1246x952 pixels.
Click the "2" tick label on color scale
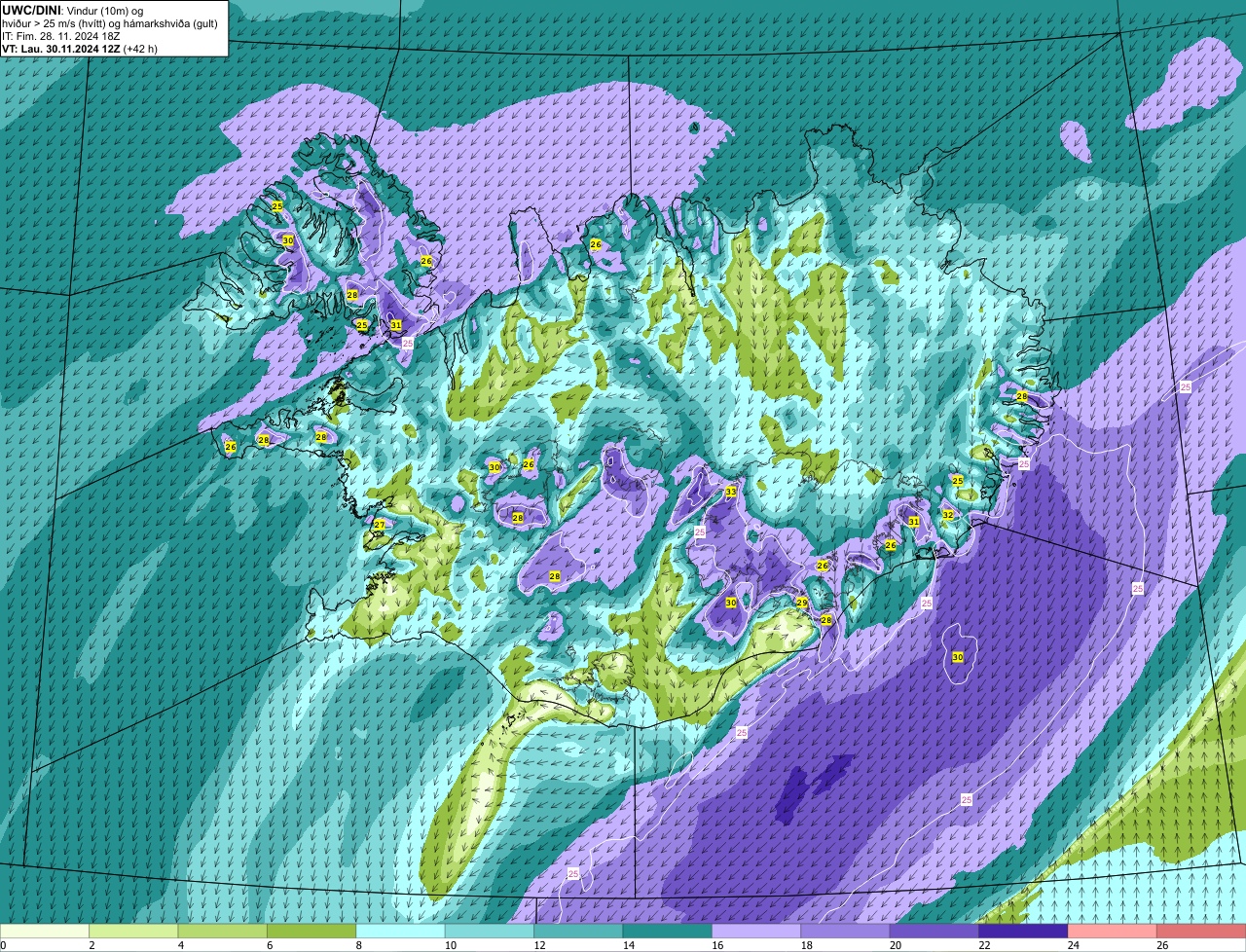click(92, 945)
